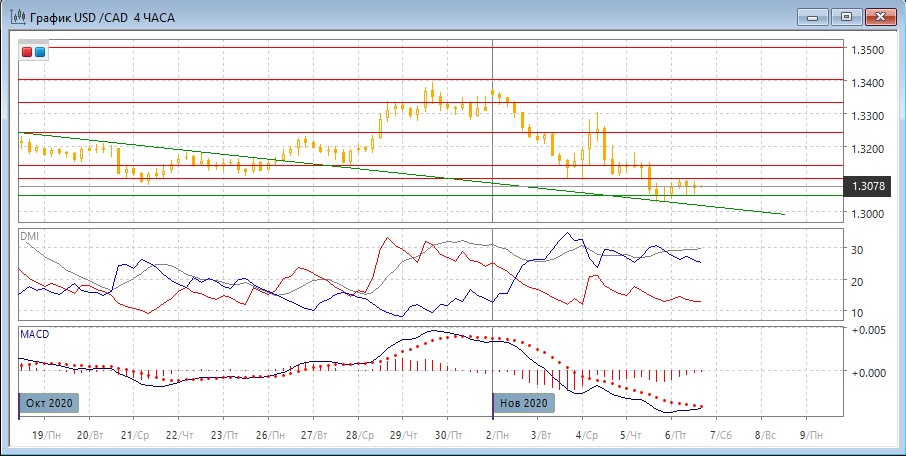Click the candlestick chart icon in title bar

click(17, 16)
